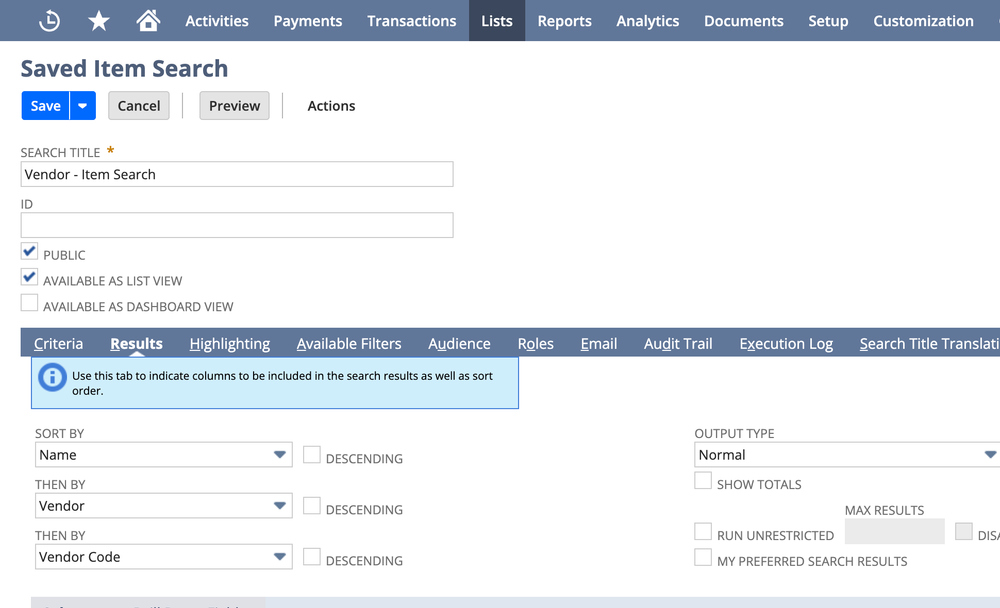Enable the Show Totals checkbox

[x=703, y=480]
